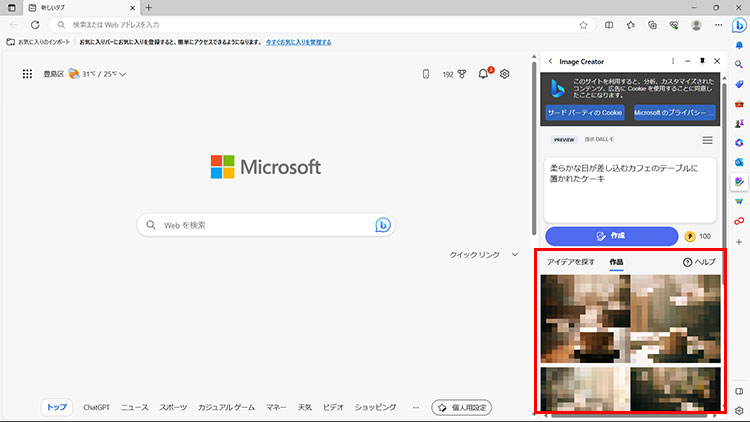Switch to the アイデアを探す tab

[x=571, y=262]
